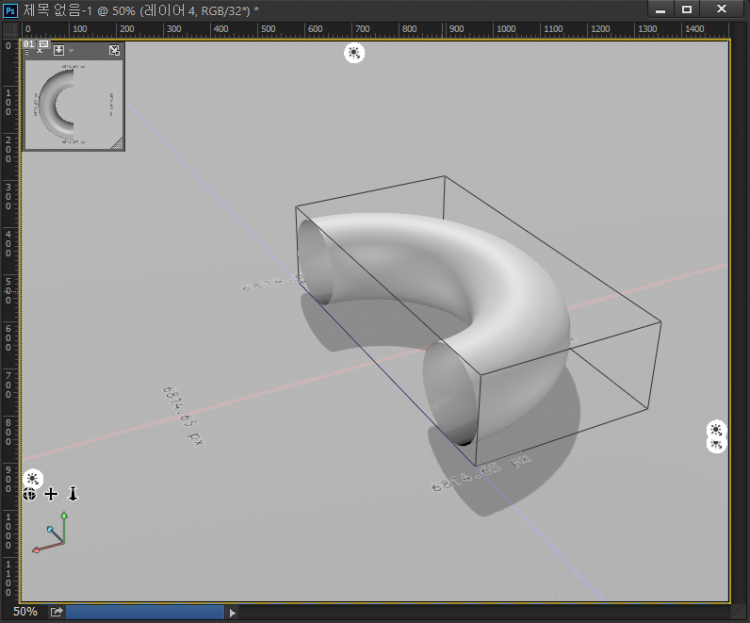
Task: Maximize the document window
Action: 687,9
